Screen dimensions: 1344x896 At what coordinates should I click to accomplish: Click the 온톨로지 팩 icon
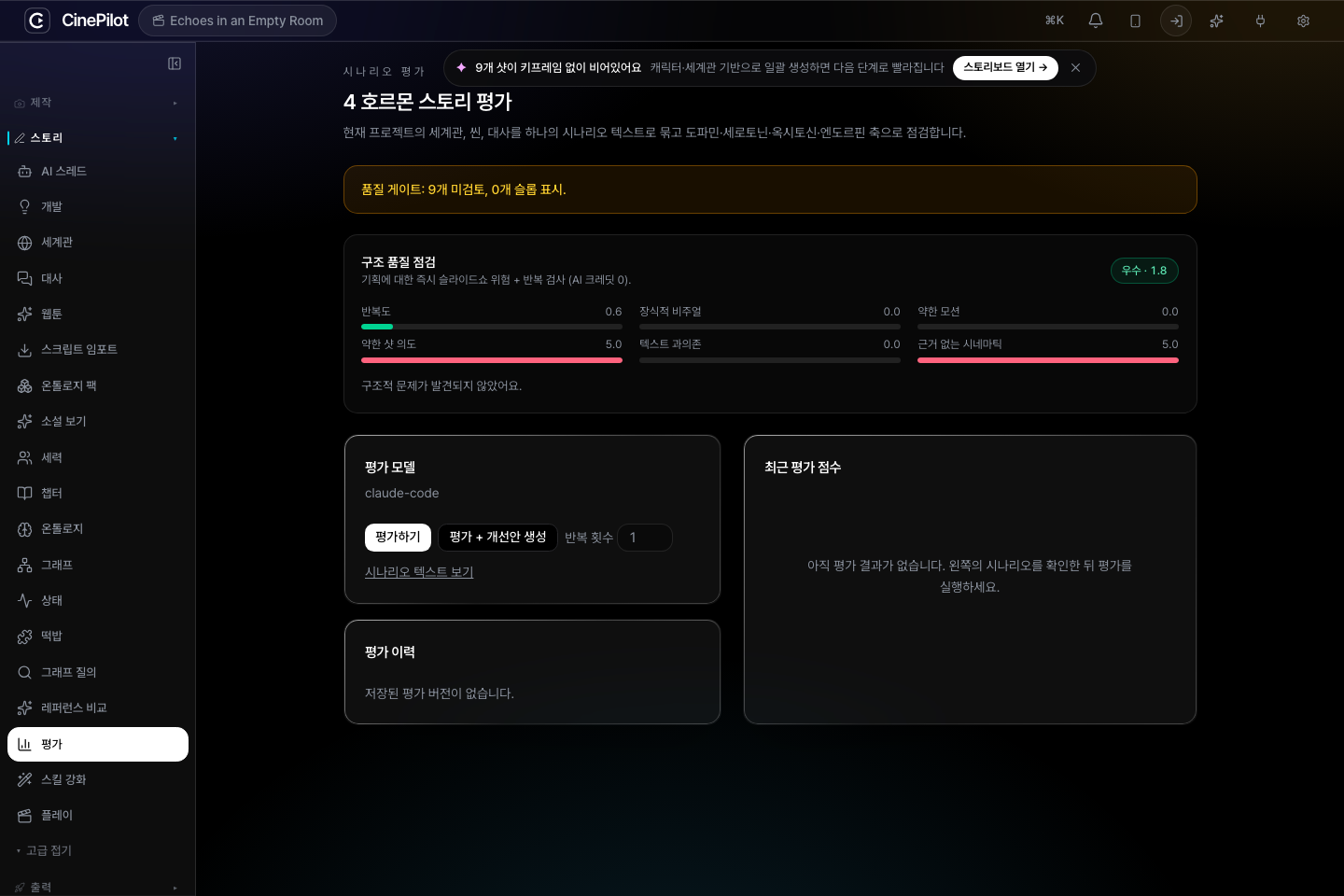point(25,385)
